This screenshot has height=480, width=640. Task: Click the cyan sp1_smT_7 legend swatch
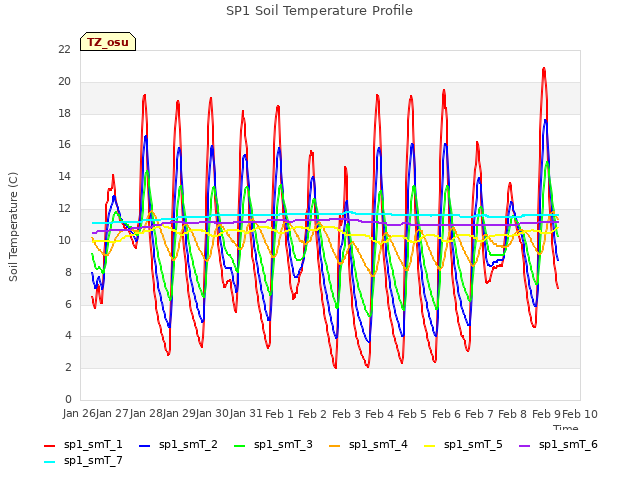[49, 462]
